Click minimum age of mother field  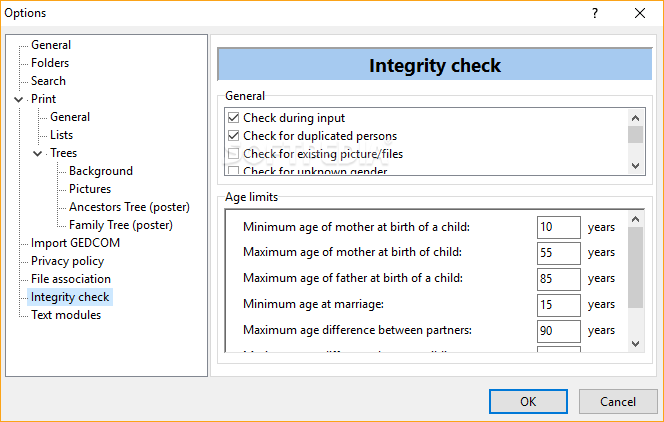click(x=558, y=227)
